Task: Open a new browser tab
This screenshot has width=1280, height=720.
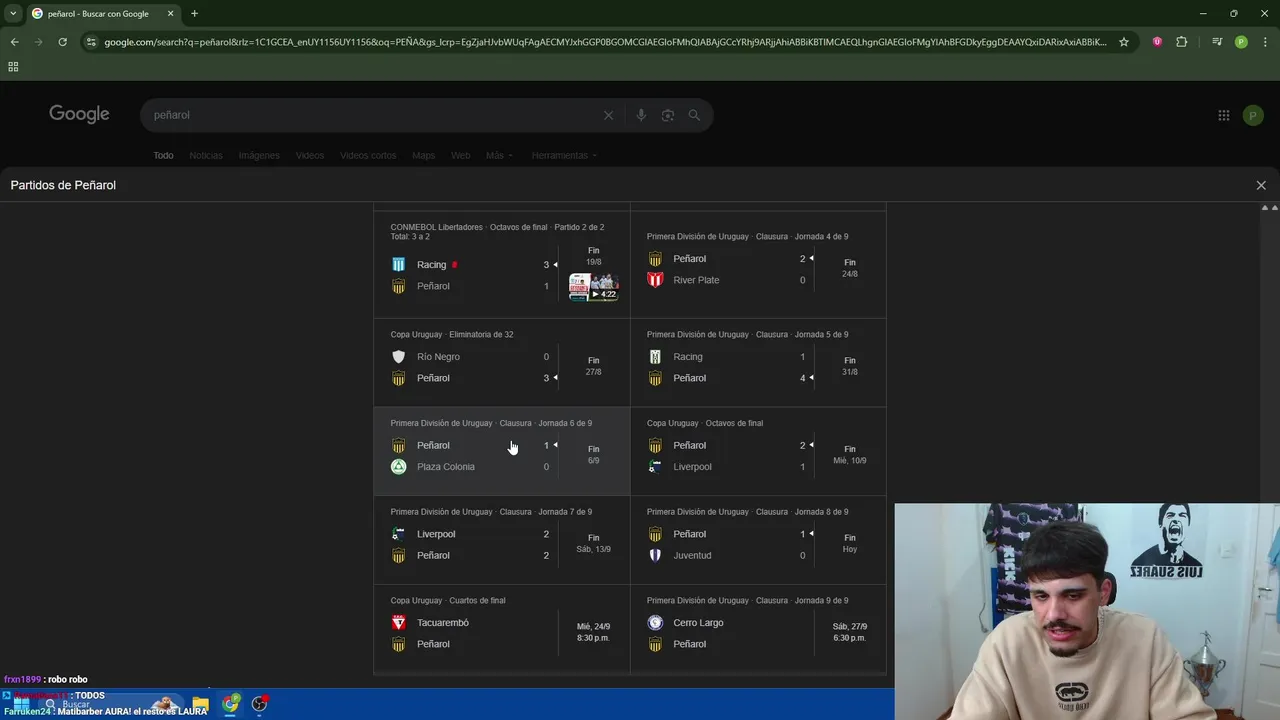Action: 194,14
